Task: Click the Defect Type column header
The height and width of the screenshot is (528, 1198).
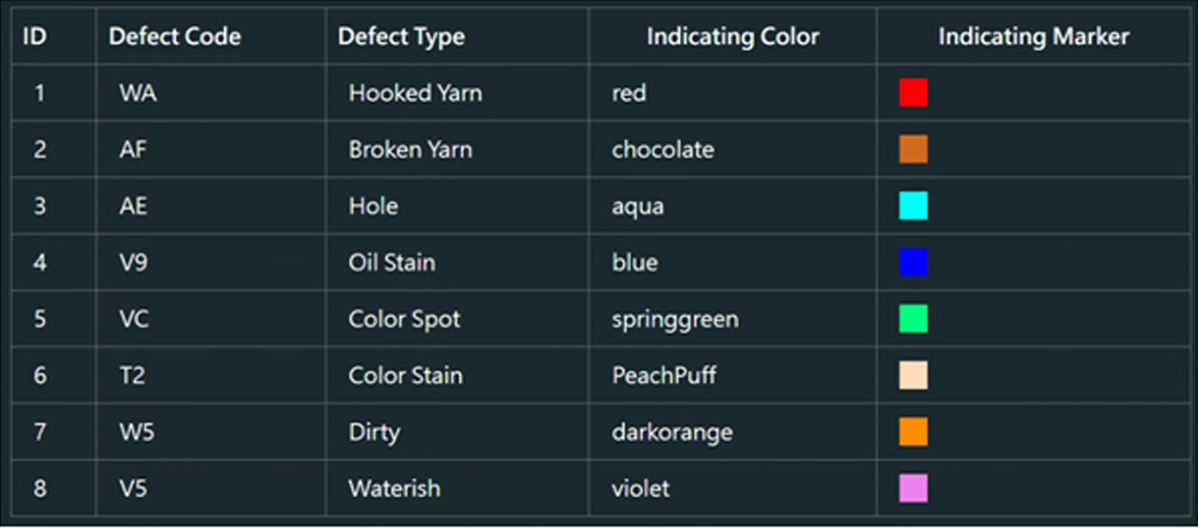Action: (x=401, y=37)
